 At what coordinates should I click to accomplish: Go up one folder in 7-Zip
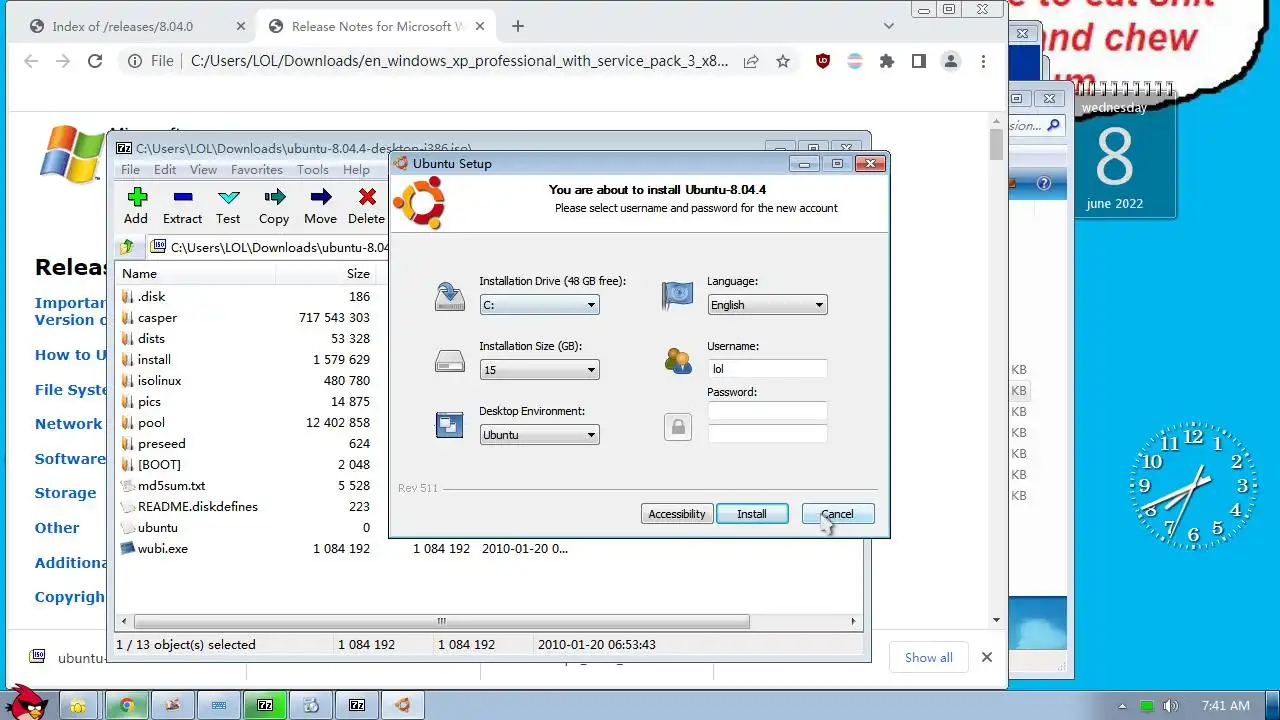point(127,247)
